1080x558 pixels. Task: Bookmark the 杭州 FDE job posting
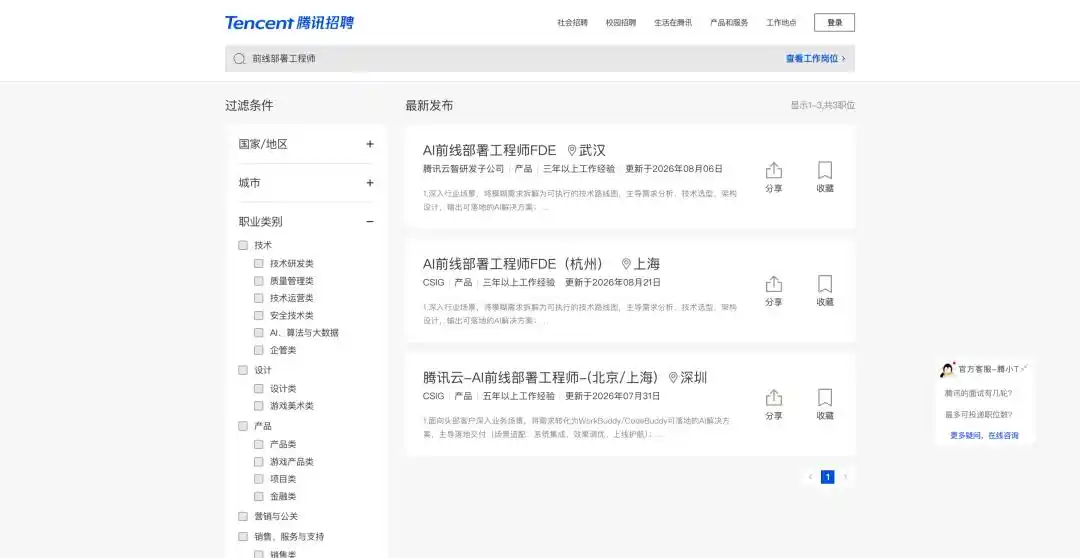click(x=824, y=291)
